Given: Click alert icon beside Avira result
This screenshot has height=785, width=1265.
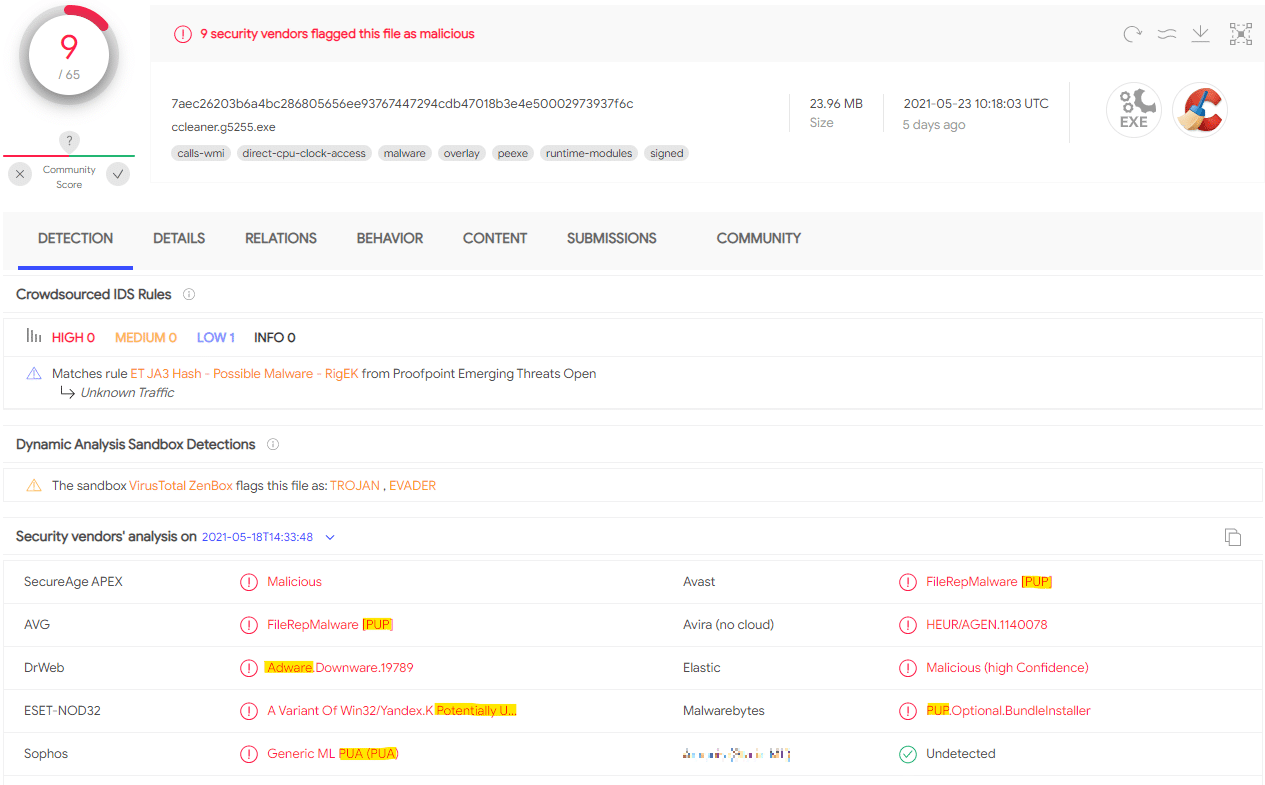Looking at the screenshot, I should (908, 625).
